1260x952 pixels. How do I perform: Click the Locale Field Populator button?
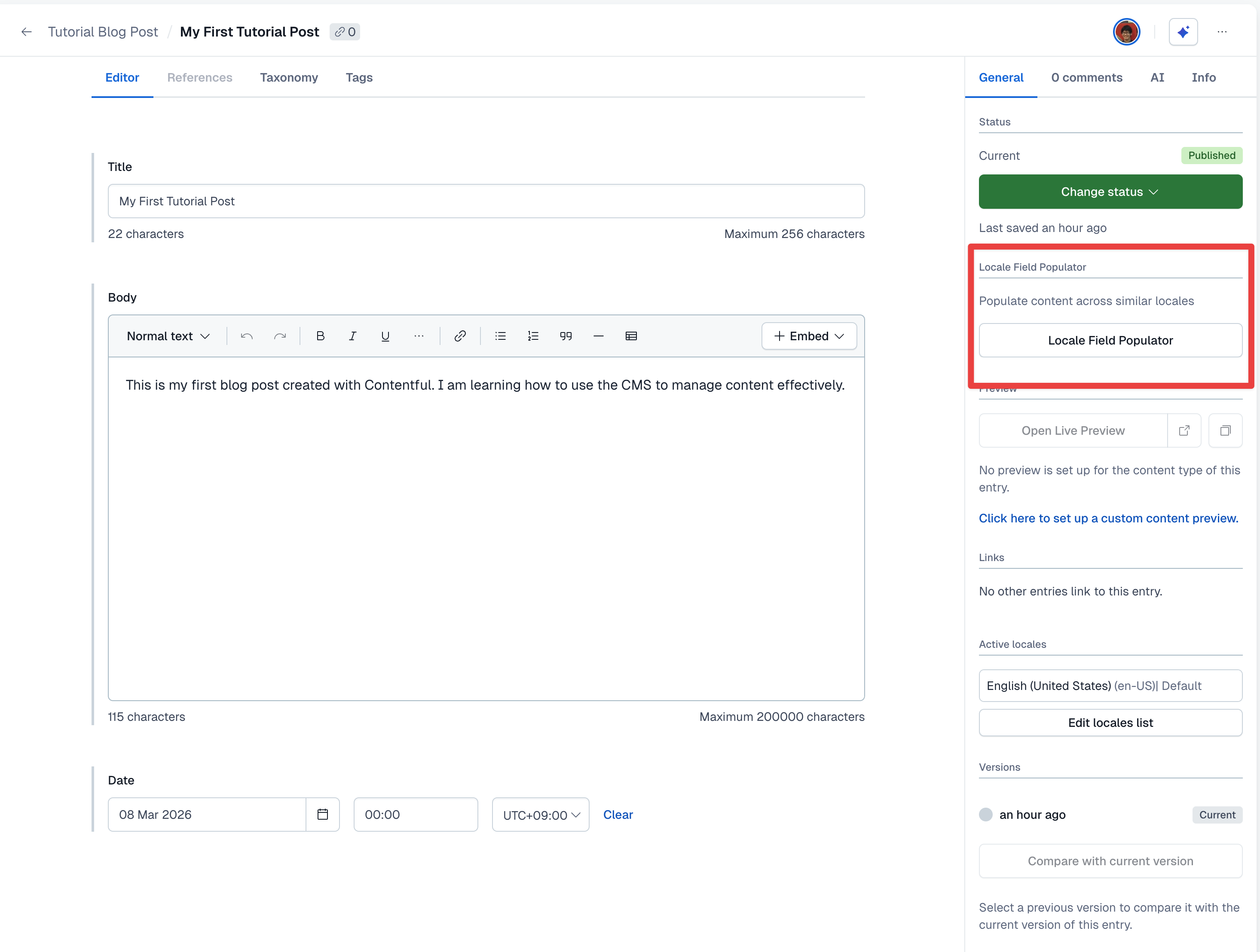click(1110, 341)
